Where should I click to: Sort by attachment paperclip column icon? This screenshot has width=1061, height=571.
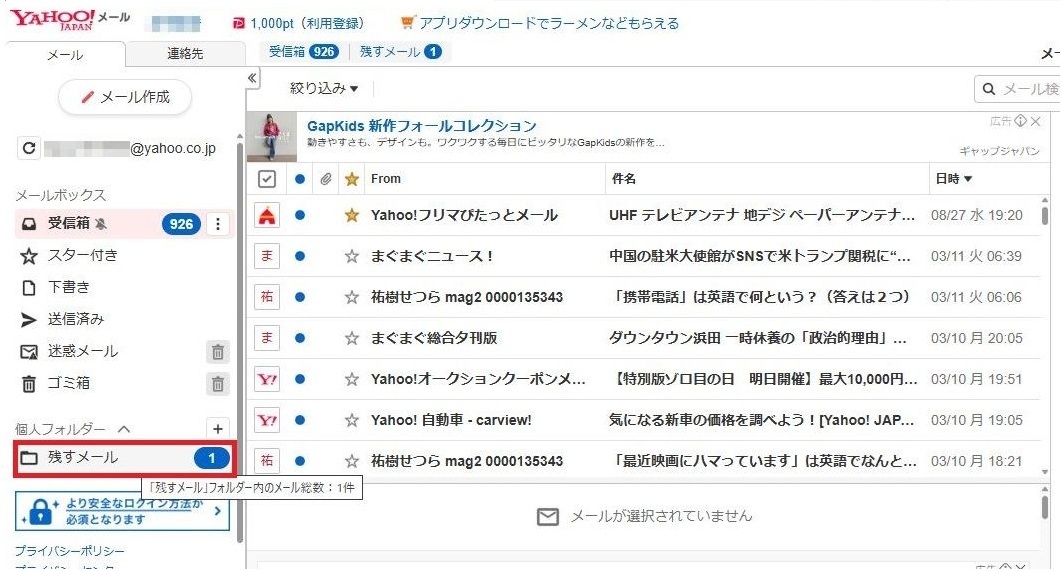coord(325,179)
